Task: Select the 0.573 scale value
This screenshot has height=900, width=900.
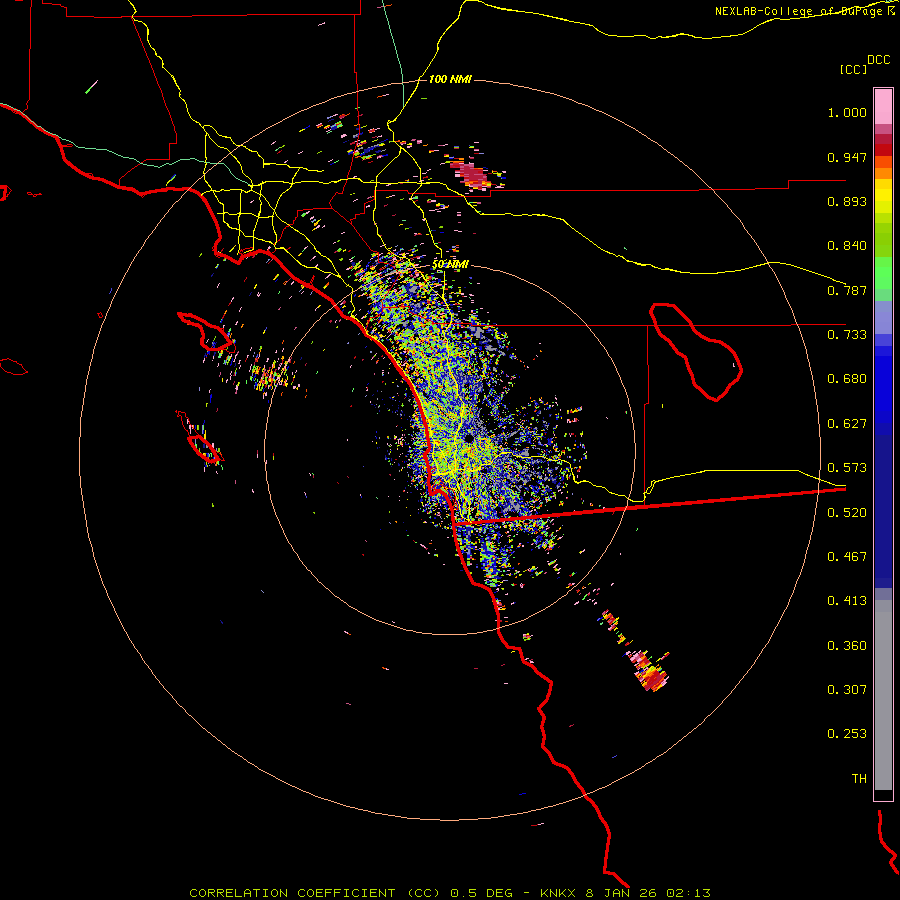Action: pyautogui.click(x=847, y=468)
